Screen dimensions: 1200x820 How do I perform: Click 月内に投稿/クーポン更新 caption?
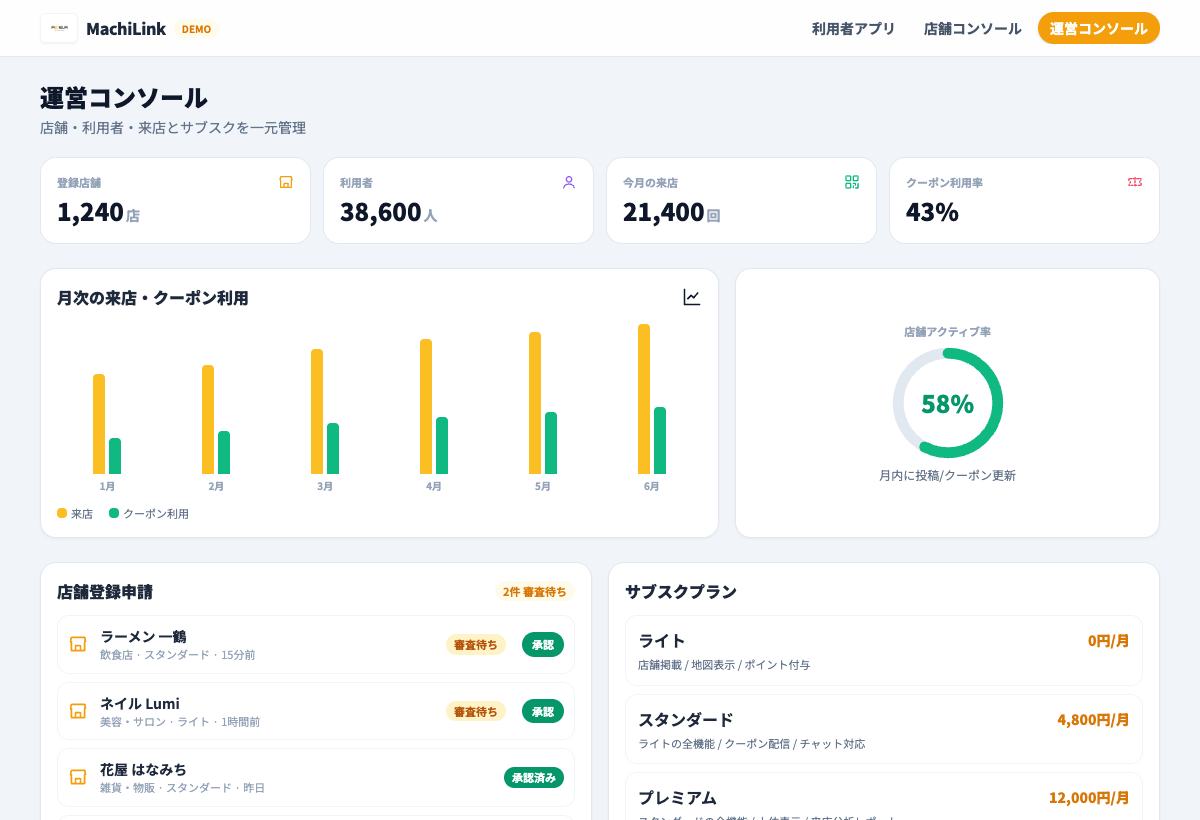947,475
